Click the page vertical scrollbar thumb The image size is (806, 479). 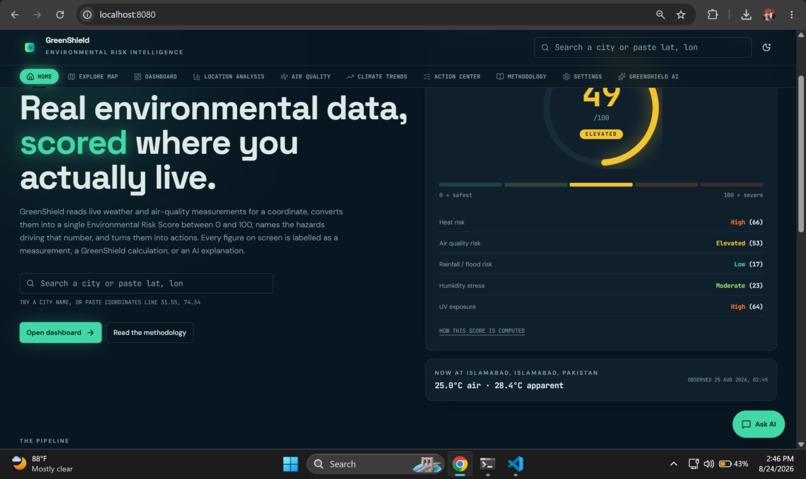[801, 154]
